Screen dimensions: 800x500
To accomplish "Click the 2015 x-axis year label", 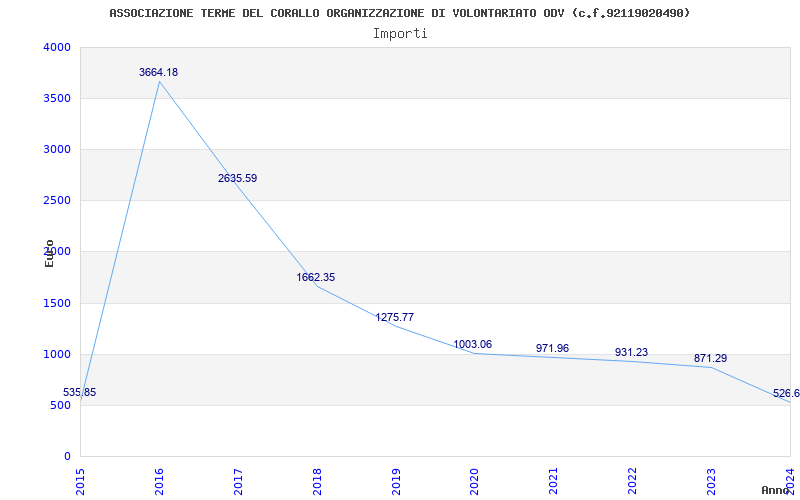I will point(80,482).
